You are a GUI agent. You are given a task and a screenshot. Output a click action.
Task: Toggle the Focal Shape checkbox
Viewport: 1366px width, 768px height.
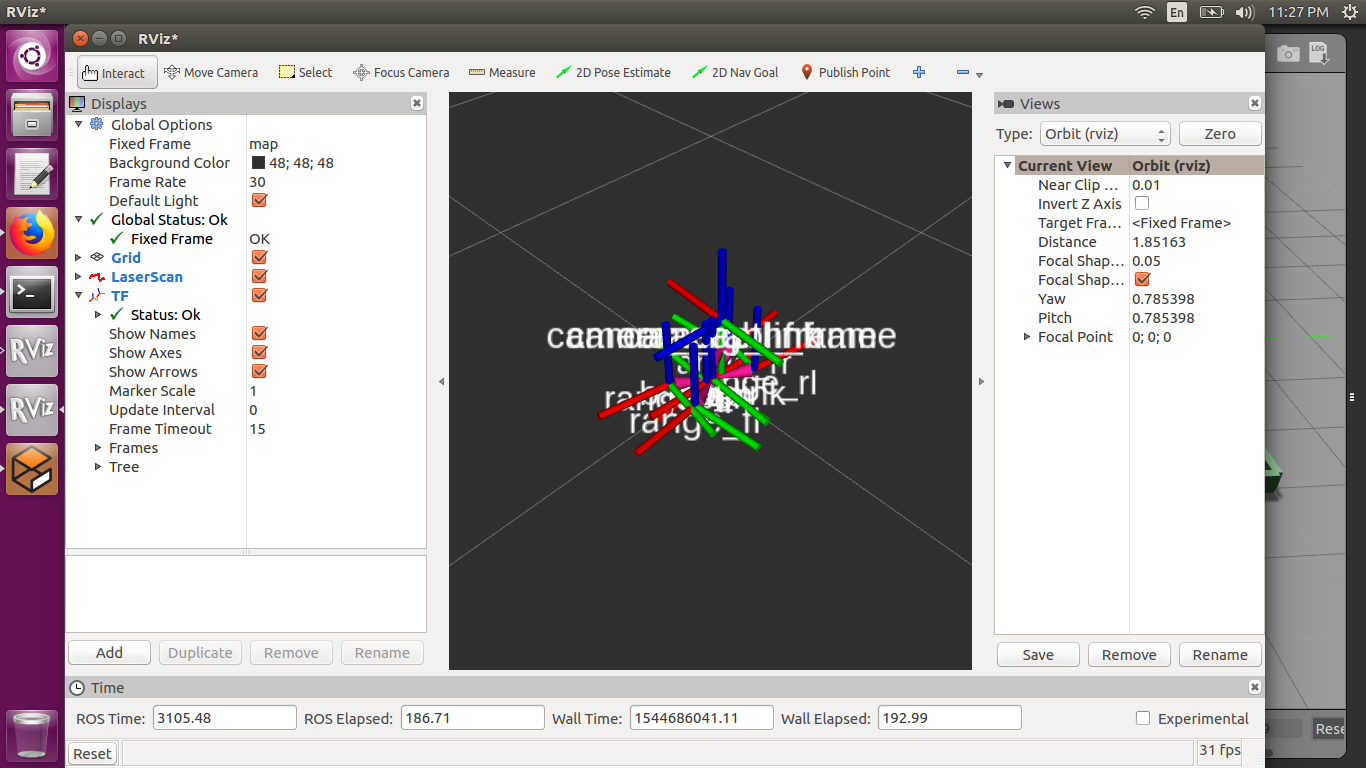click(1142, 279)
